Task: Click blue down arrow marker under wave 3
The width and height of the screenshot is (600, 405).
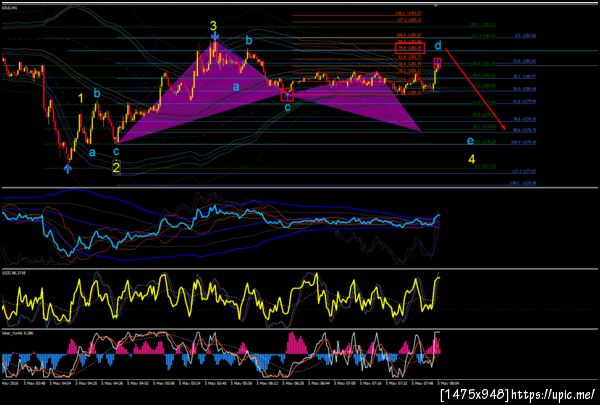Action: click(x=215, y=36)
